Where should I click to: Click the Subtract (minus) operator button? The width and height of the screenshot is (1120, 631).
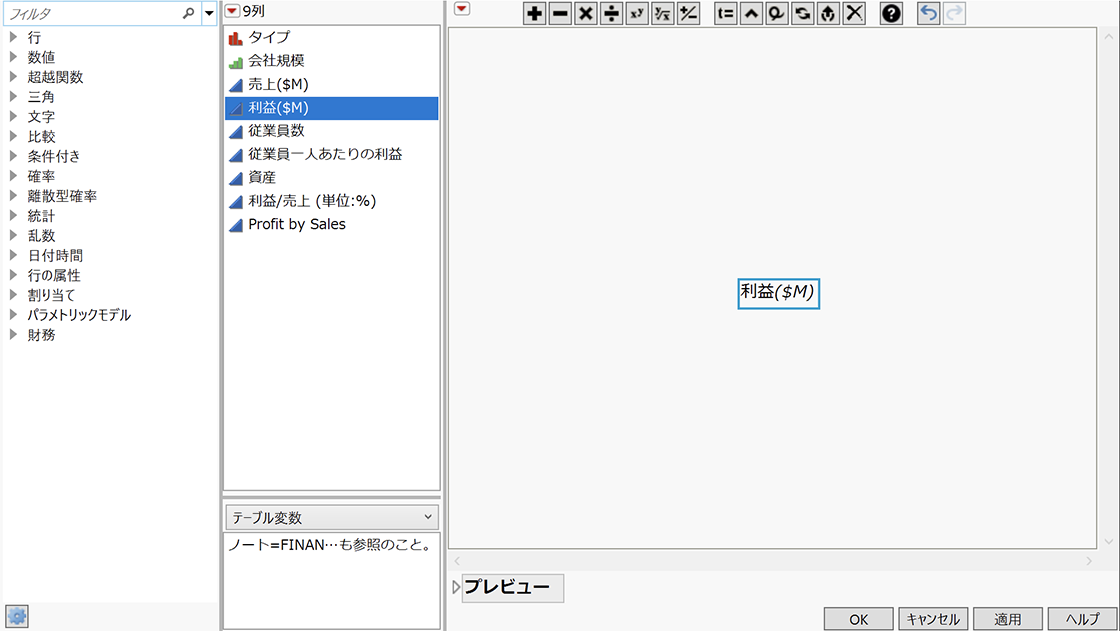(x=560, y=14)
